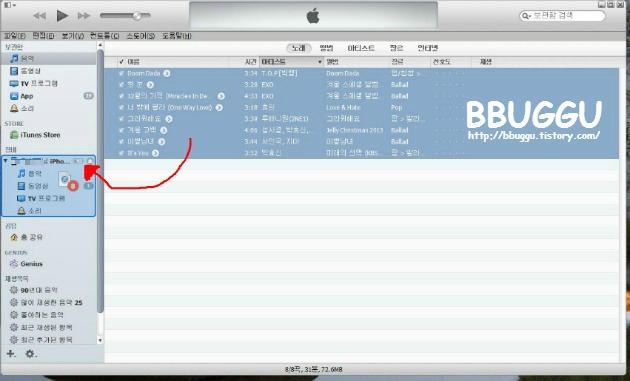Screen dimensions: 630x381
Task: Adjust the volume slider knob
Action: (x=137, y=16)
